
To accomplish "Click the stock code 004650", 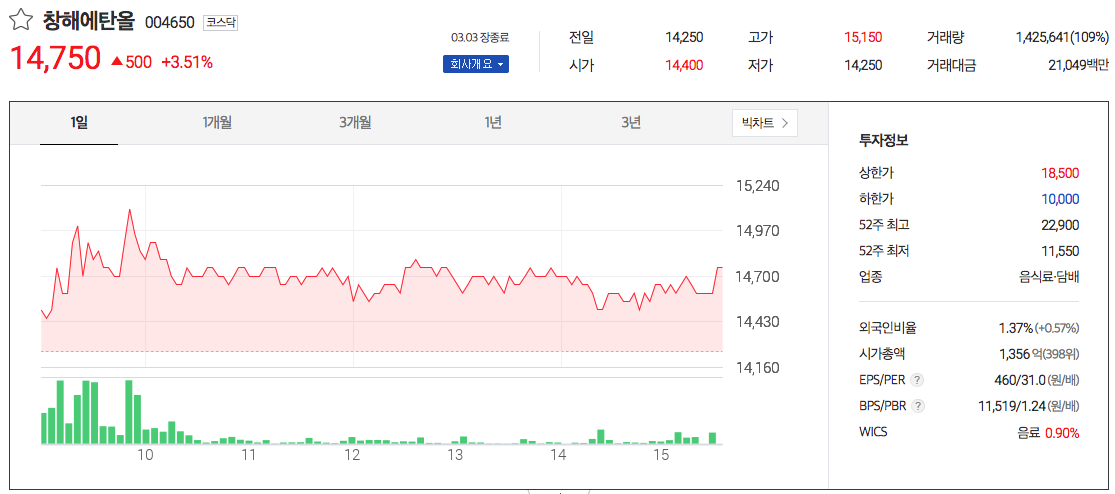I will pos(169,23).
